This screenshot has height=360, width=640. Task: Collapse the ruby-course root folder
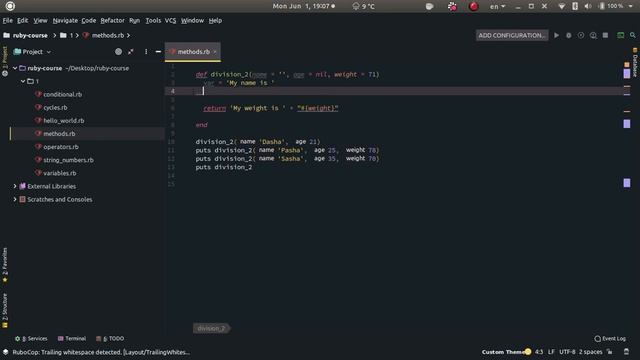coord(15,68)
